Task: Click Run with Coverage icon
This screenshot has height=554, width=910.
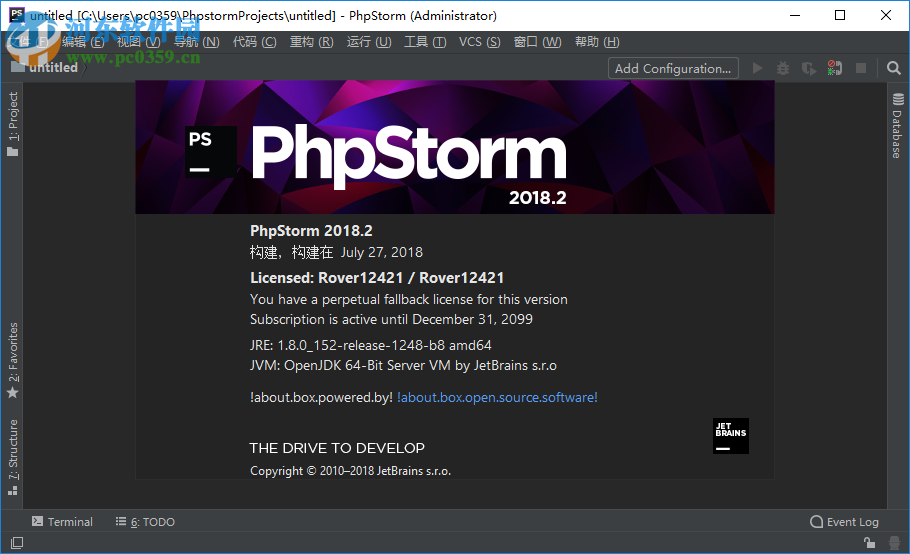Action: click(808, 68)
